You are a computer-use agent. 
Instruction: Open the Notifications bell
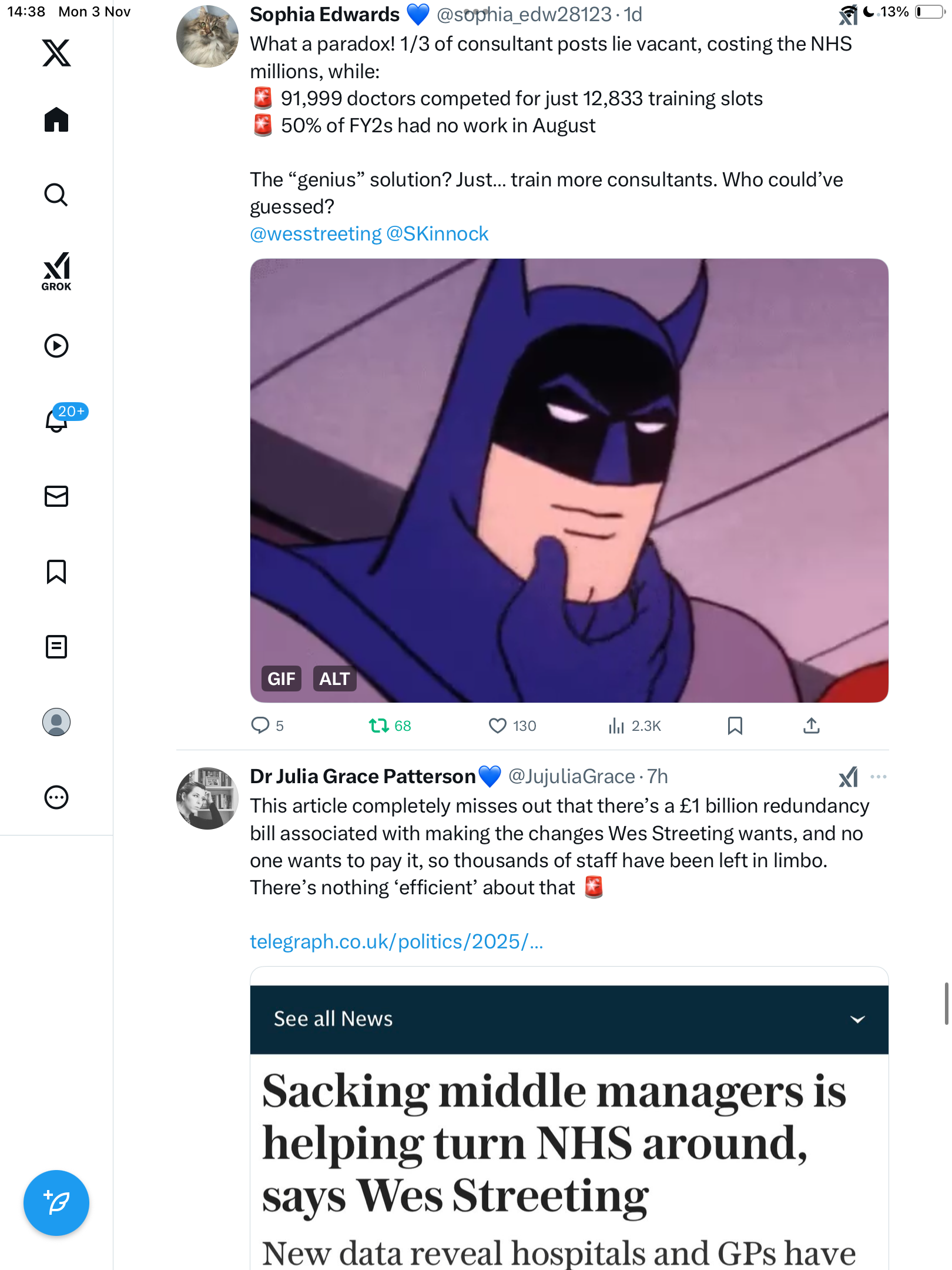point(56,420)
